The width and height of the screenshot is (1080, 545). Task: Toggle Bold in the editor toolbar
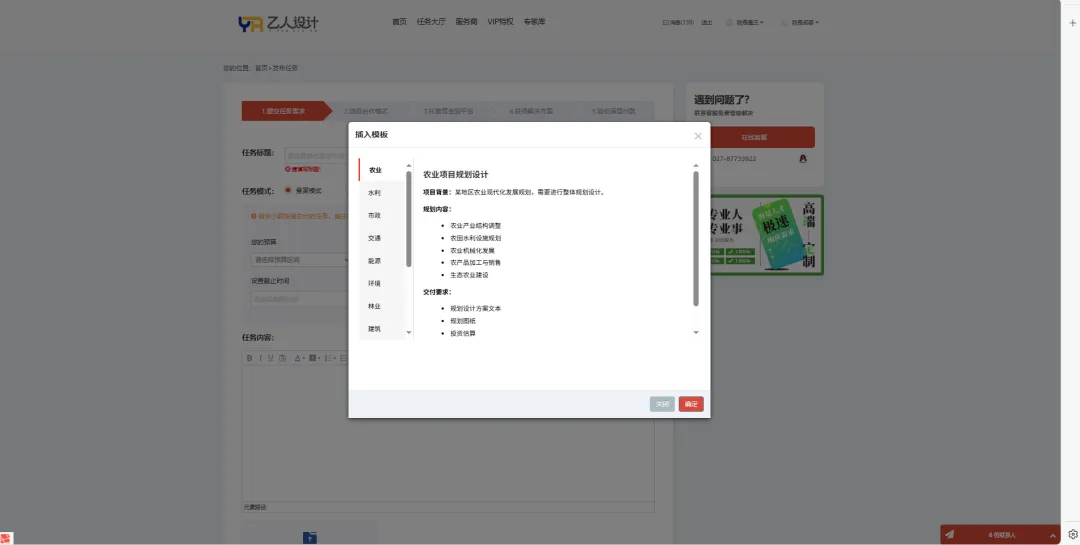(250, 358)
